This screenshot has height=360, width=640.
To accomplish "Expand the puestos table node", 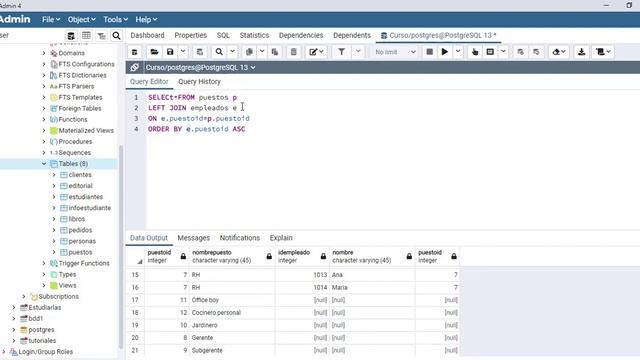I will pos(54,252).
